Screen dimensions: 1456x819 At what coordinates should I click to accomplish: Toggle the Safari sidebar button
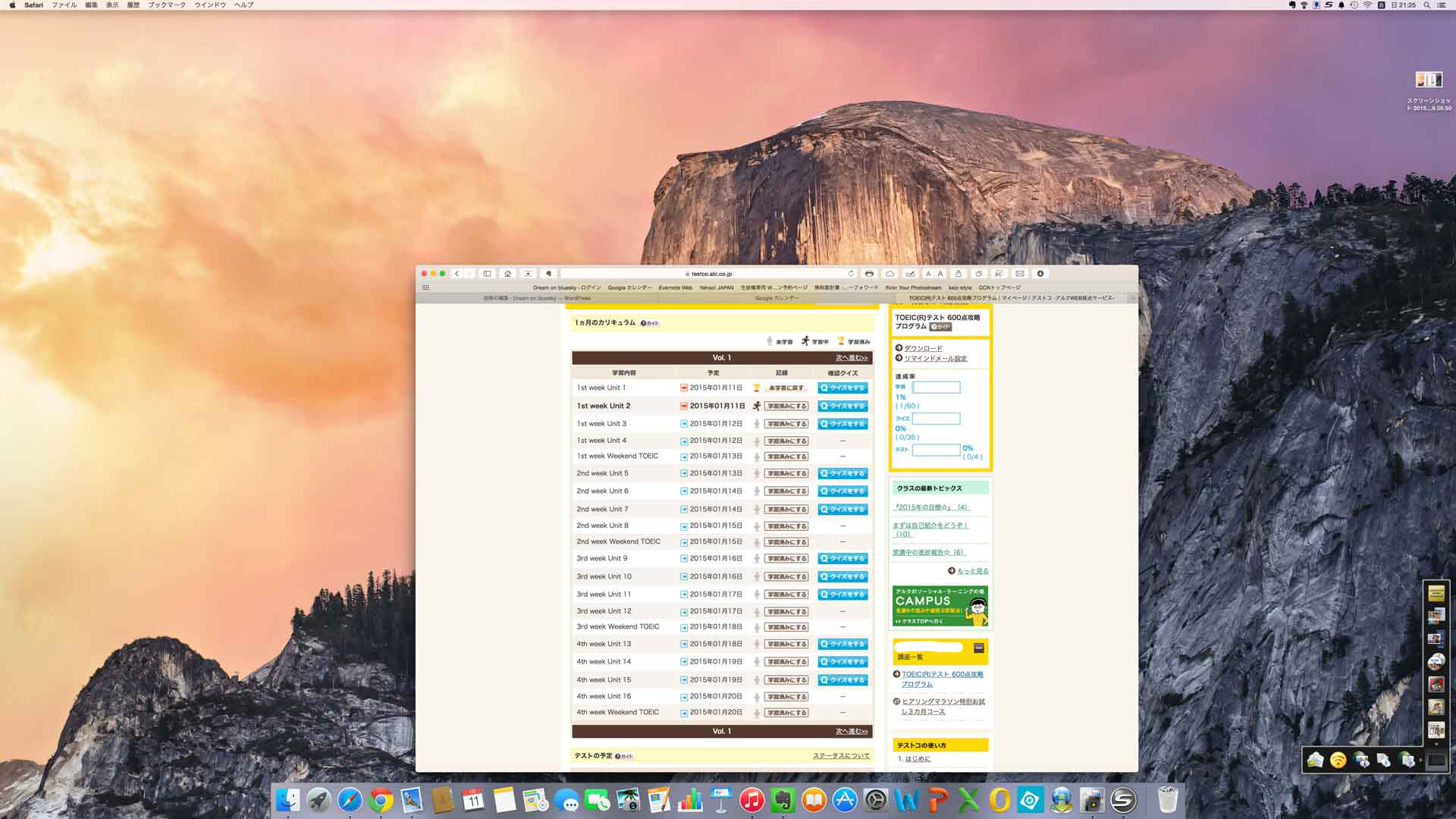(487, 274)
